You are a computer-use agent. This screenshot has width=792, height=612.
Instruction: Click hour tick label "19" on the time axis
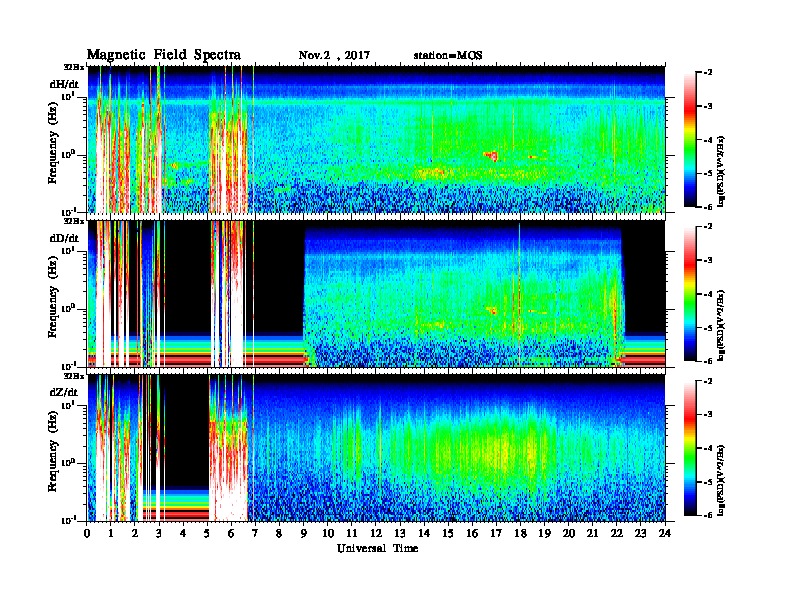coord(544,533)
